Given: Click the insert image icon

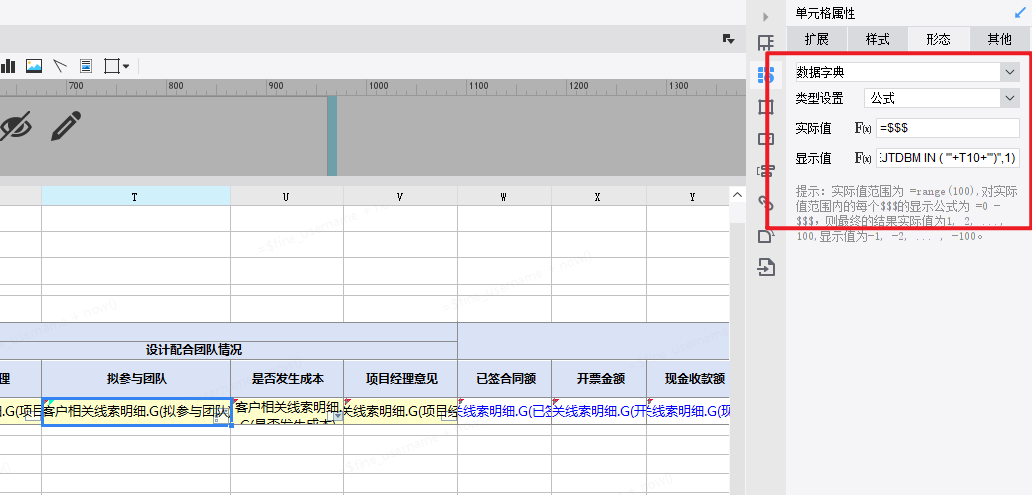Looking at the screenshot, I should [34, 66].
